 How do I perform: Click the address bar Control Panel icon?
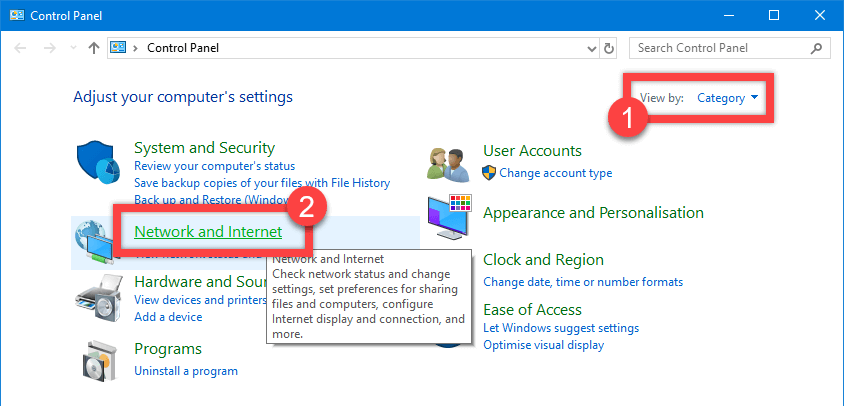click(118, 48)
